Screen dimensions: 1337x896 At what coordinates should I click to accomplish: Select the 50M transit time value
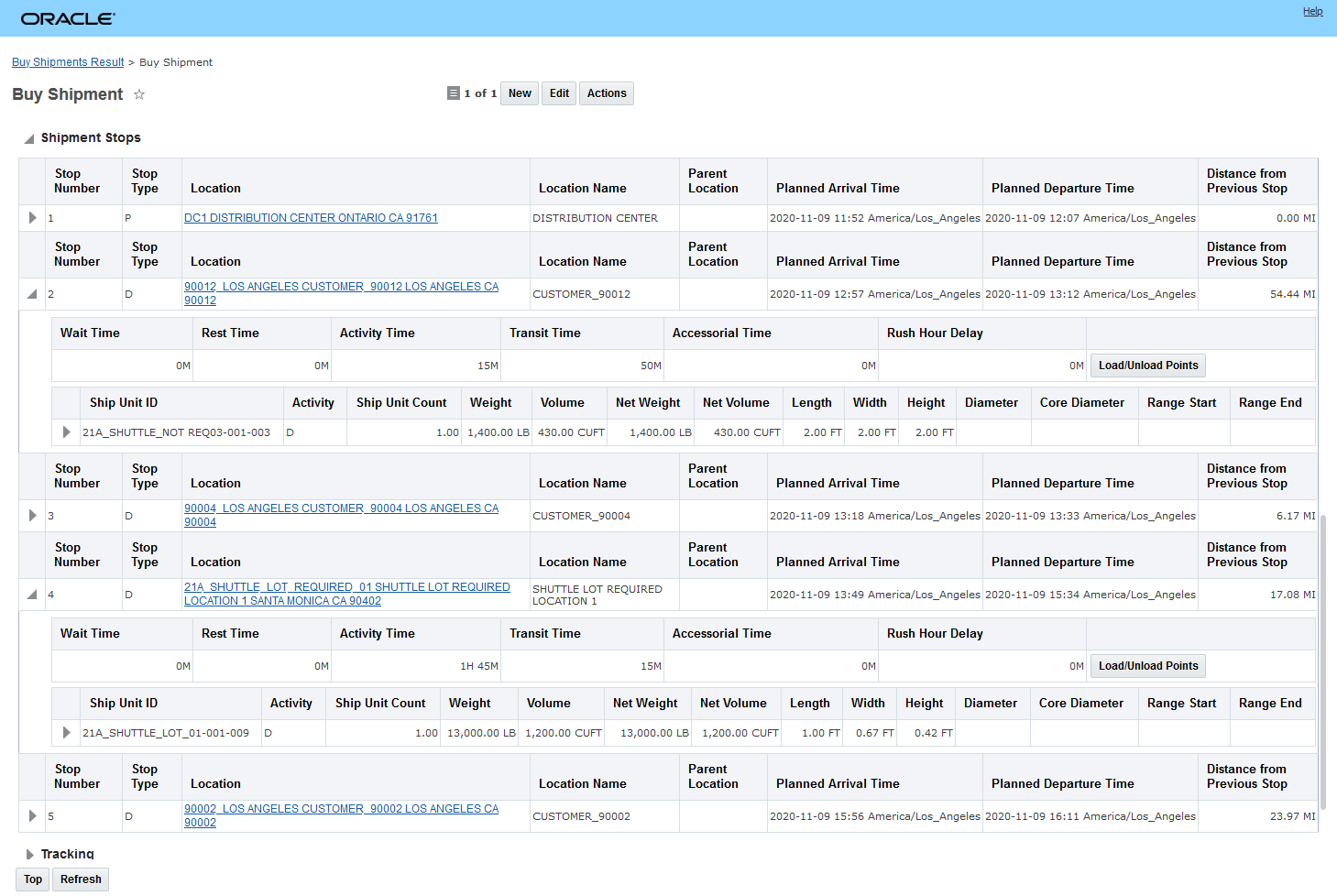coord(651,366)
